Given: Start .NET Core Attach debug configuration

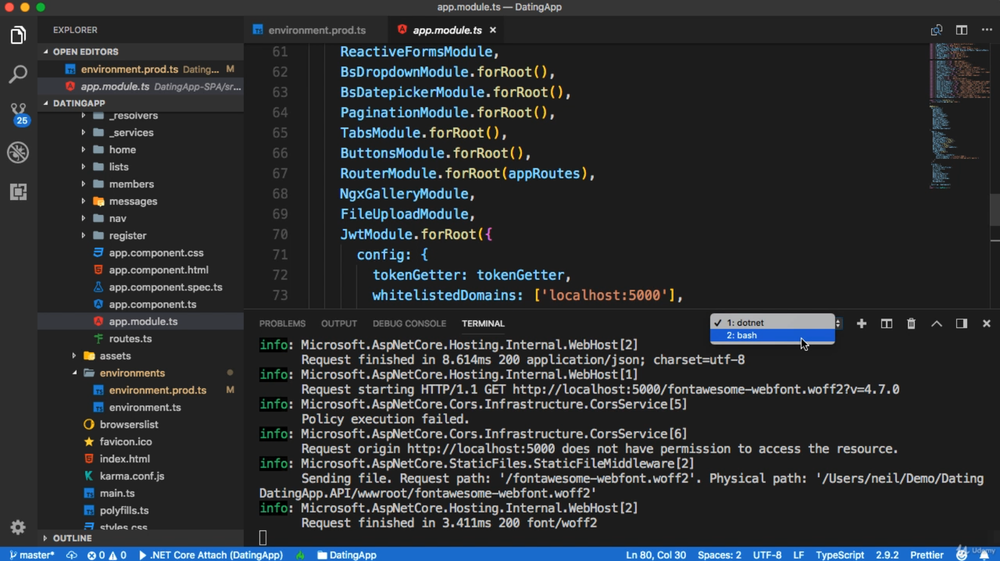Looking at the screenshot, I should 210,555.
